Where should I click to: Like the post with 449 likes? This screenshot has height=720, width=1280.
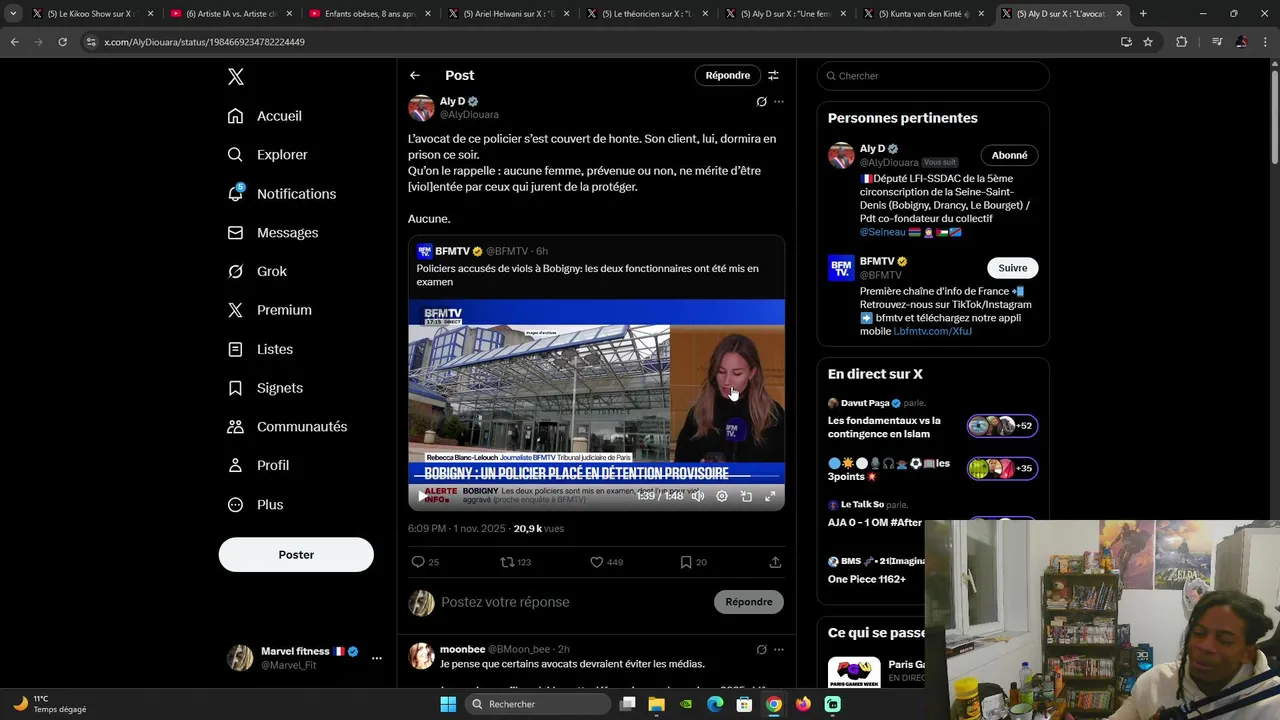tap(606, 562)
